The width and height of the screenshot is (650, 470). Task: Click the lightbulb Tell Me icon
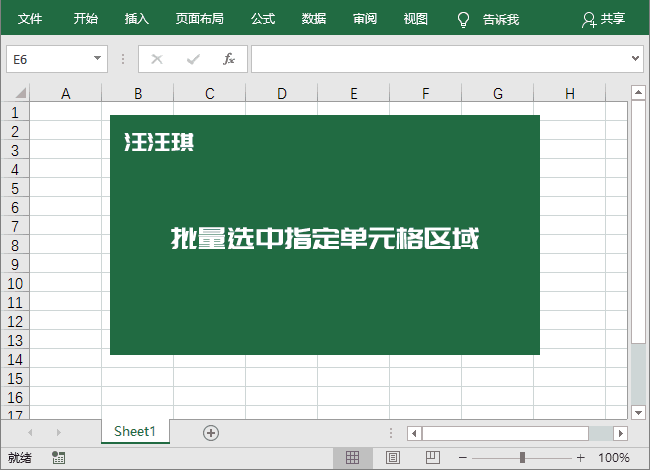pyautogui.click(x=463, y=19)
